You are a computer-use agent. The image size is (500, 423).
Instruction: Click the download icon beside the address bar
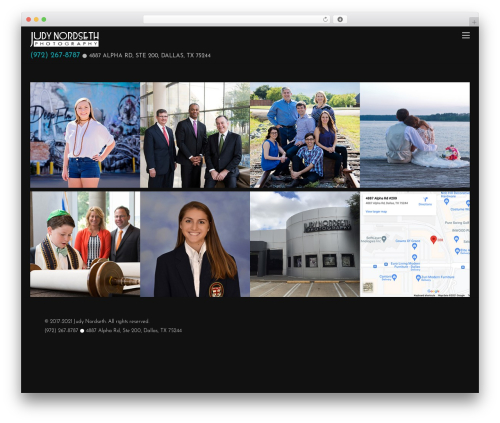click(340, 19)
